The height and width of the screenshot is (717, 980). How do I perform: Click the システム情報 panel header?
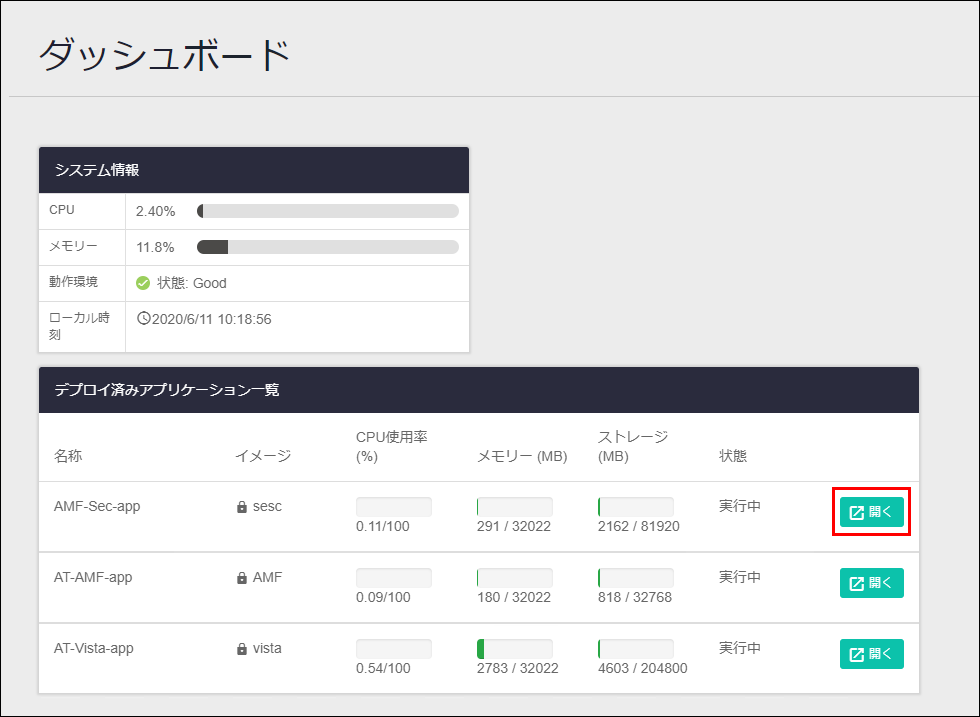tap(254, 170)
